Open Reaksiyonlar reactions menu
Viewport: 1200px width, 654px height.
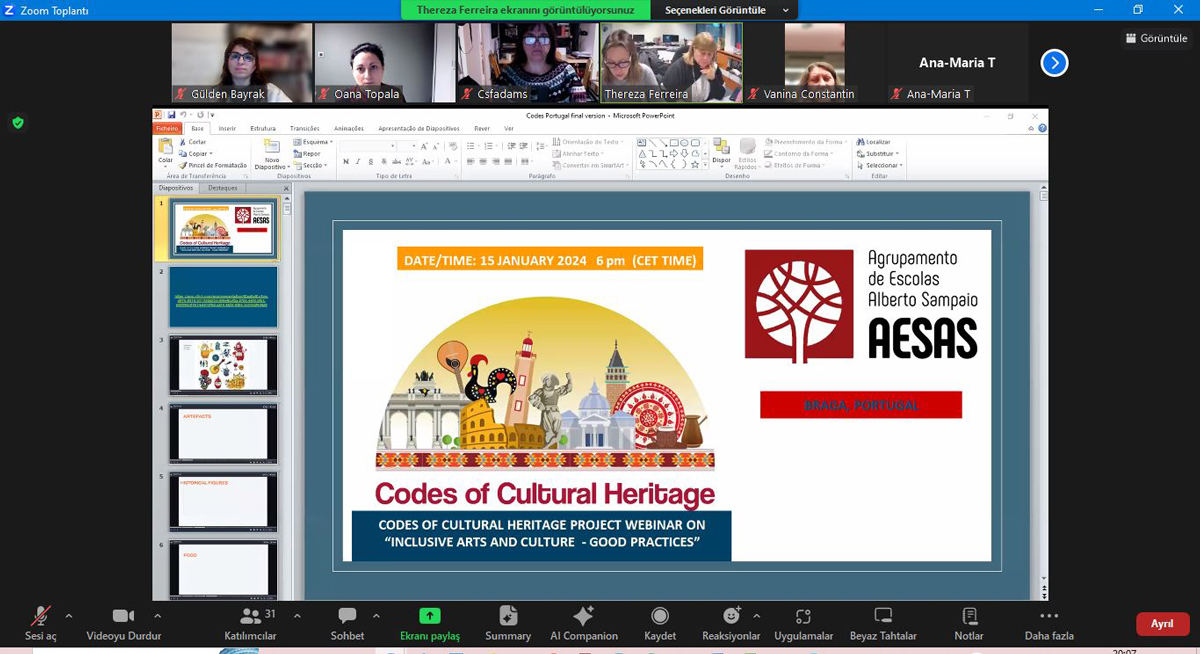731,623
